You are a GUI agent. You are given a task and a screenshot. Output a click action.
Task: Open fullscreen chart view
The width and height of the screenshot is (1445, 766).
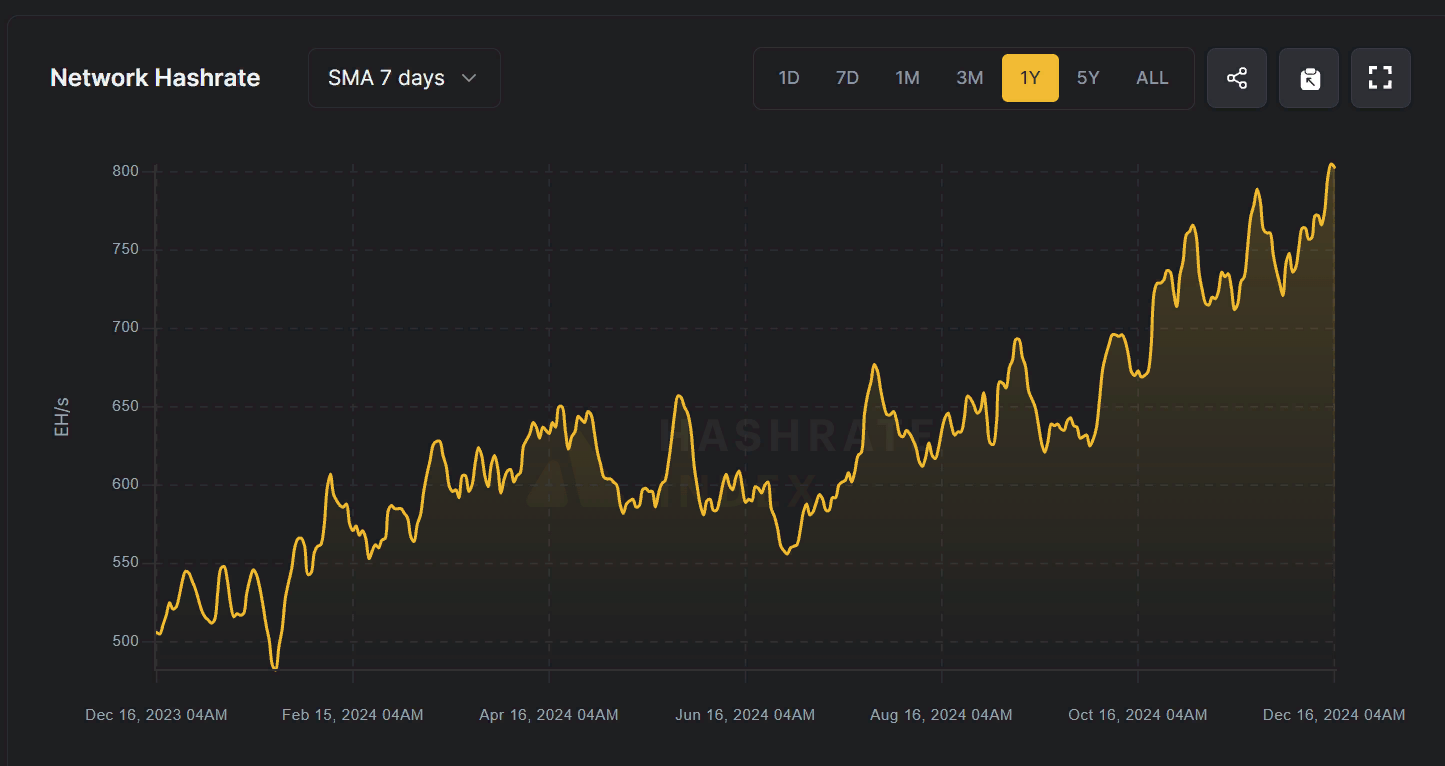coord(1381,78)
